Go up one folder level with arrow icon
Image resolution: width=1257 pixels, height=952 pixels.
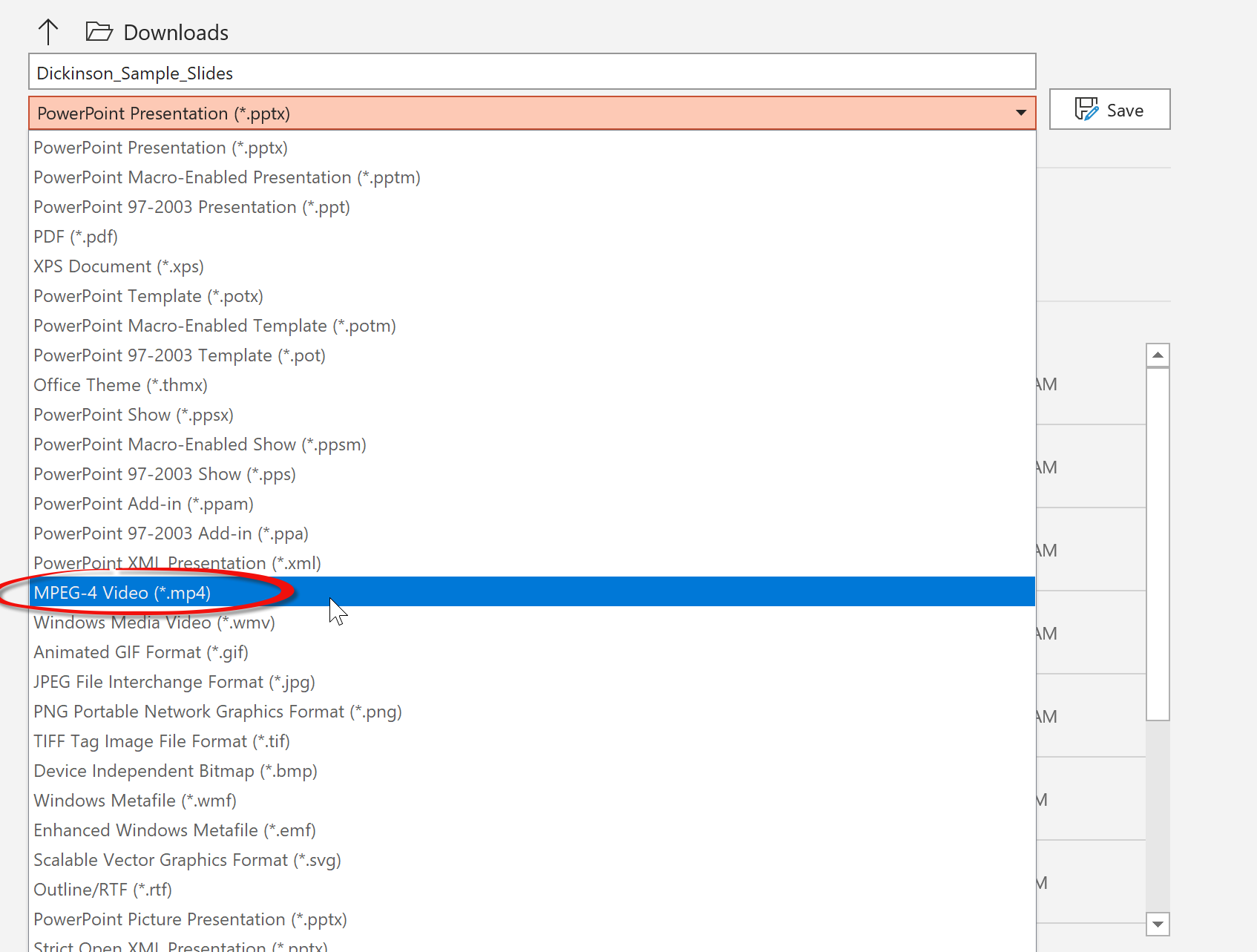(48, 32)
